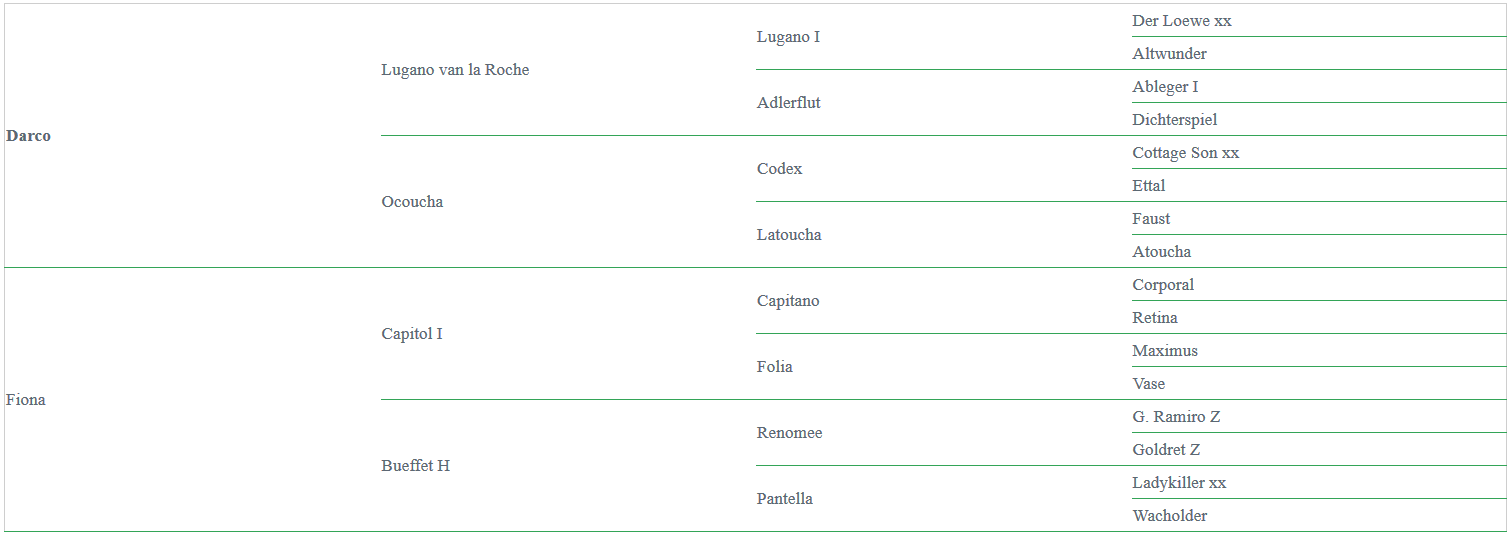
Task: Open Lugano van la Roche entry
Action: click(455, 70)
